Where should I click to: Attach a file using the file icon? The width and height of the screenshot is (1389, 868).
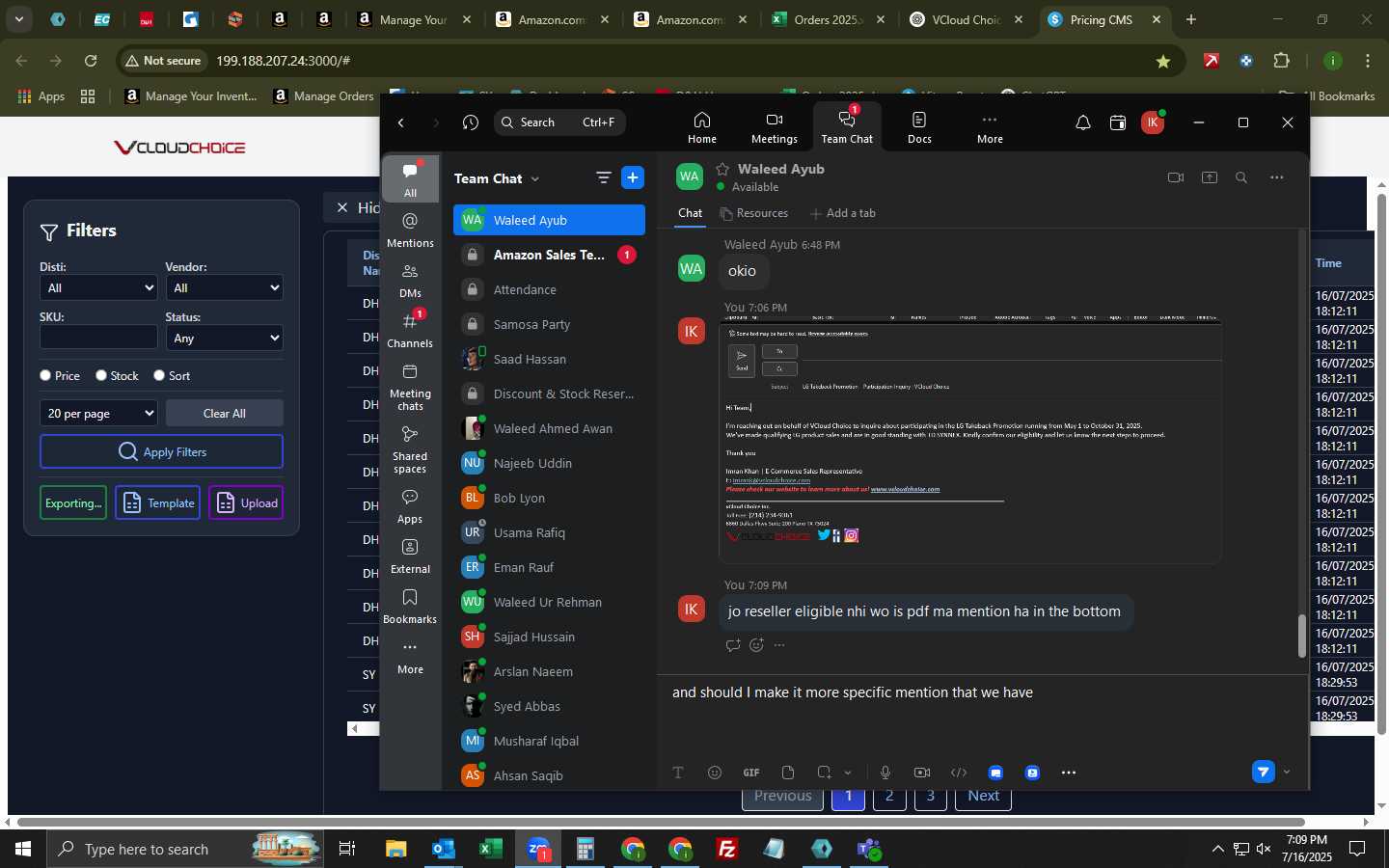pos(787,773)
